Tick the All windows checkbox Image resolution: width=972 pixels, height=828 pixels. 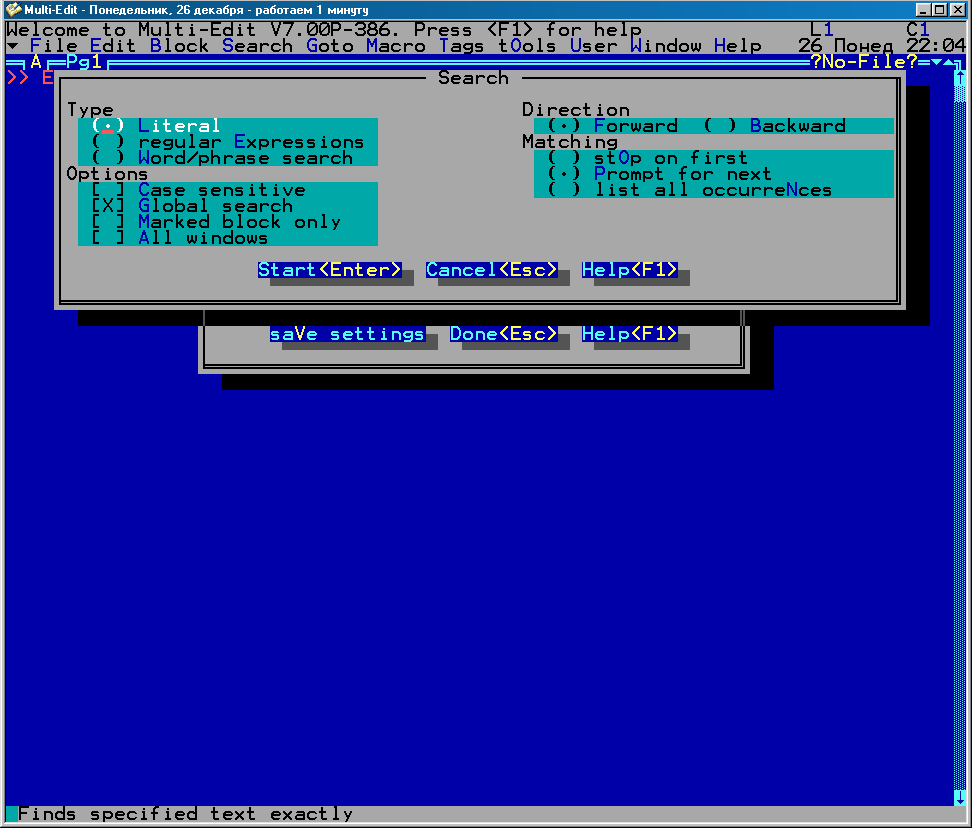coord(180,239)
